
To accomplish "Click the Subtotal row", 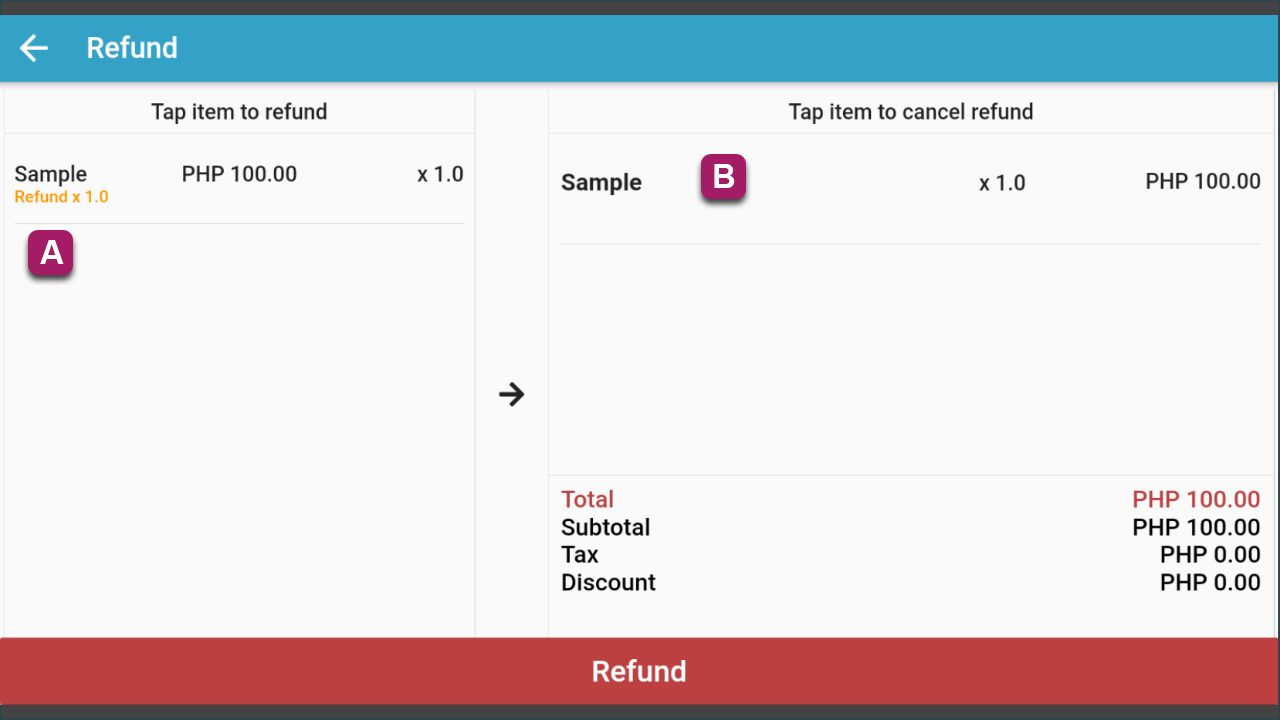I will click(911, 527).
